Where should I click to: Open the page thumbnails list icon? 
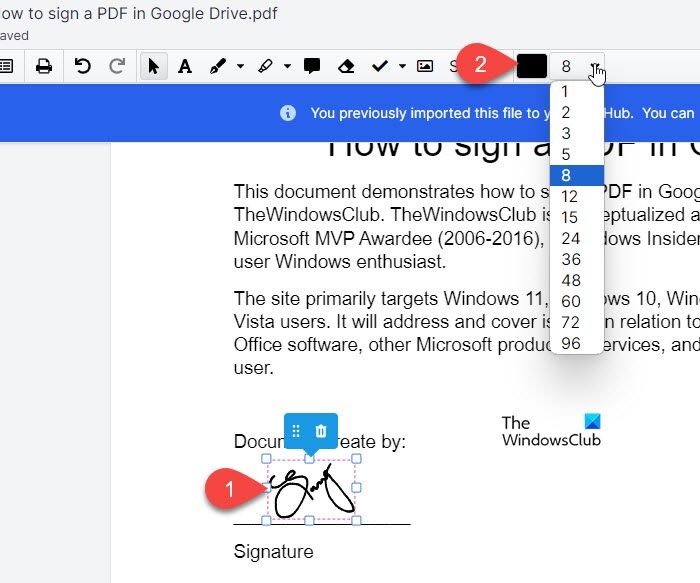point(6,66)
